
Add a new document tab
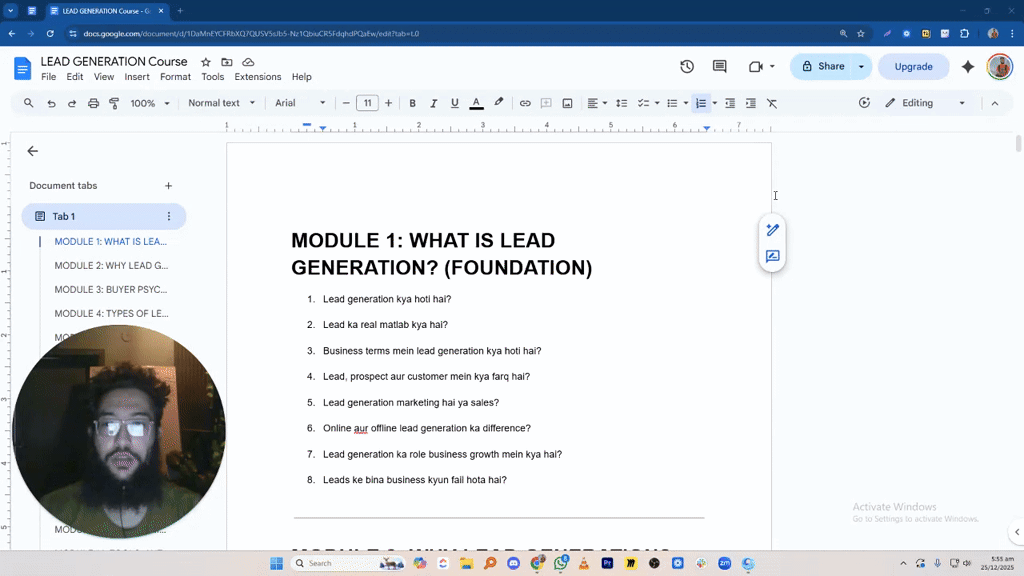[x=168, y=186]
